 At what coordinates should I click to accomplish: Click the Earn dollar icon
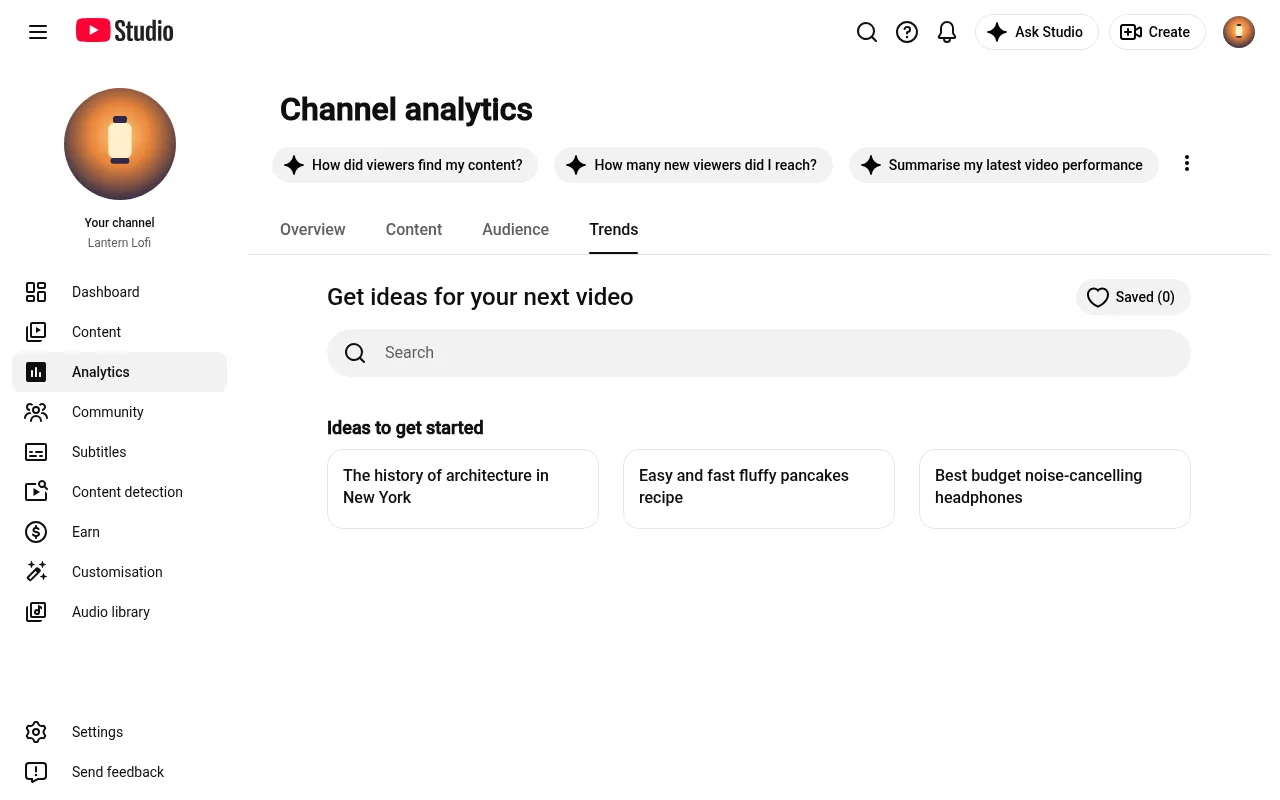(36, 532)
